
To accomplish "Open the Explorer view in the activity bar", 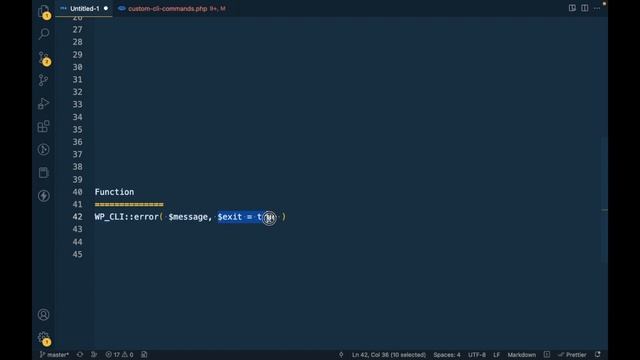I will [x=44, y=11].
